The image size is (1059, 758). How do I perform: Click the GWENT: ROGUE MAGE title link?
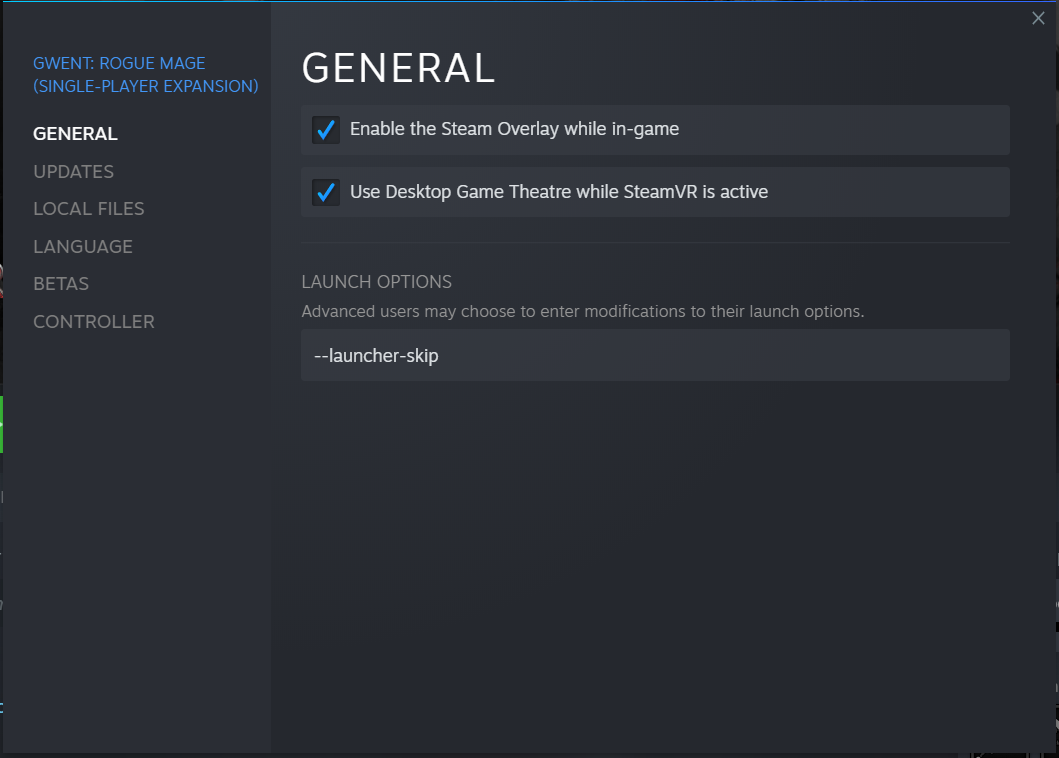coord(119,64)
